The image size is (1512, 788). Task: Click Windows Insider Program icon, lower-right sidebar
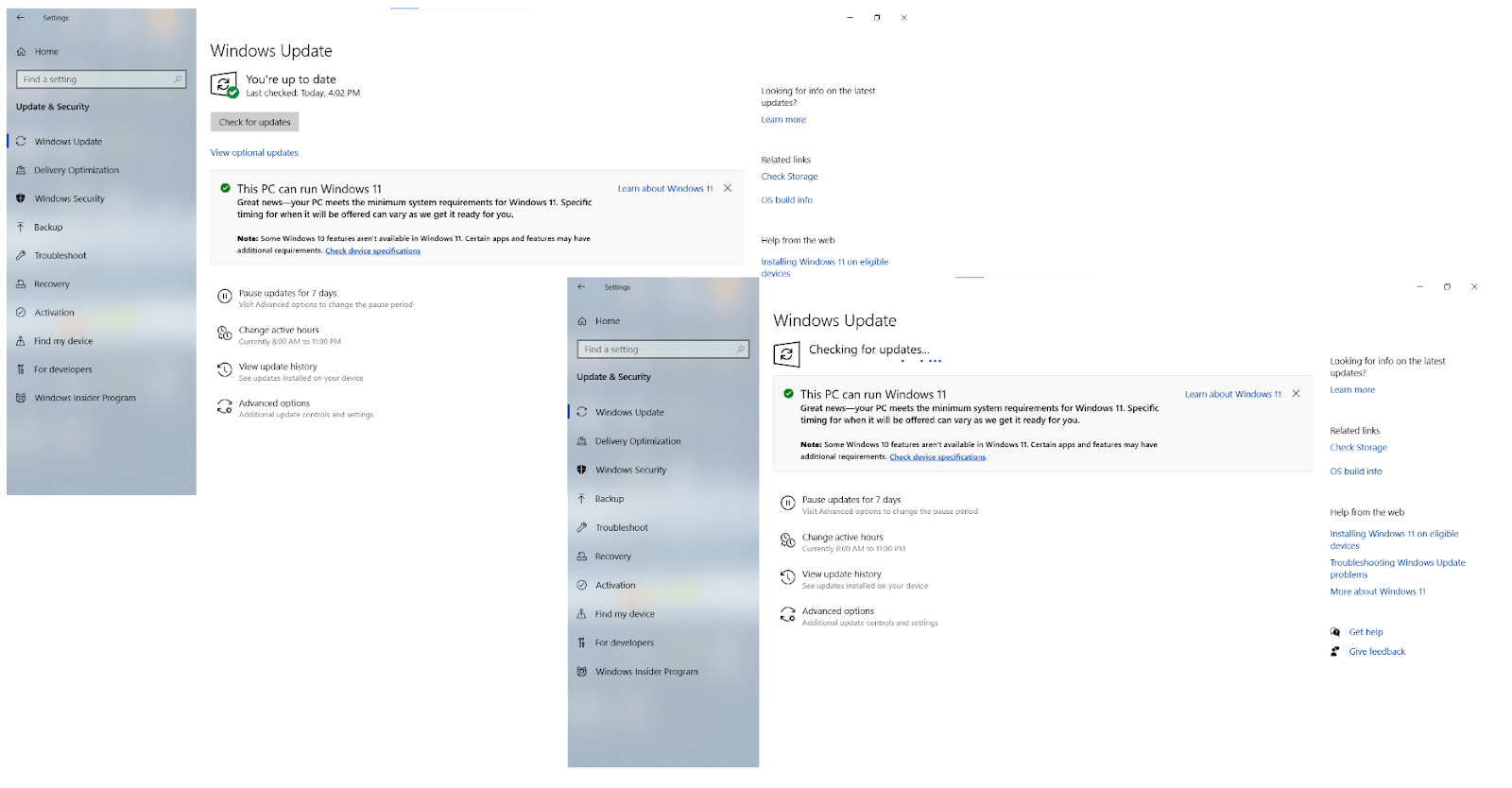pos(582,672)
